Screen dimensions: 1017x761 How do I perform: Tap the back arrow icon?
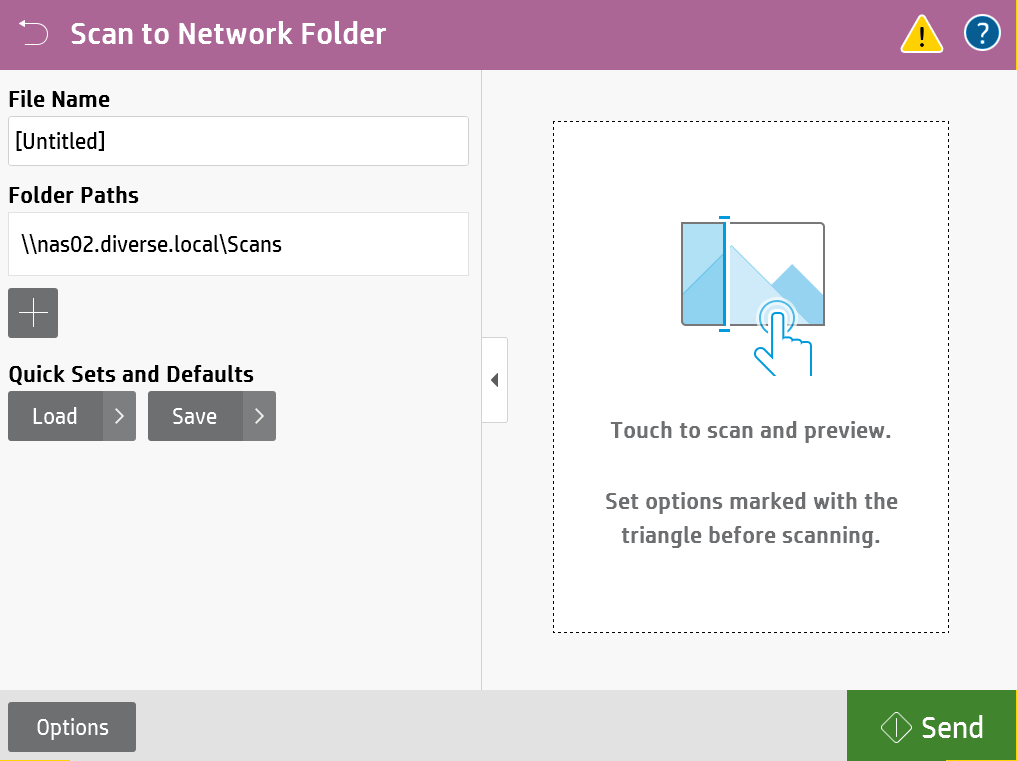[x=33, y=34]
